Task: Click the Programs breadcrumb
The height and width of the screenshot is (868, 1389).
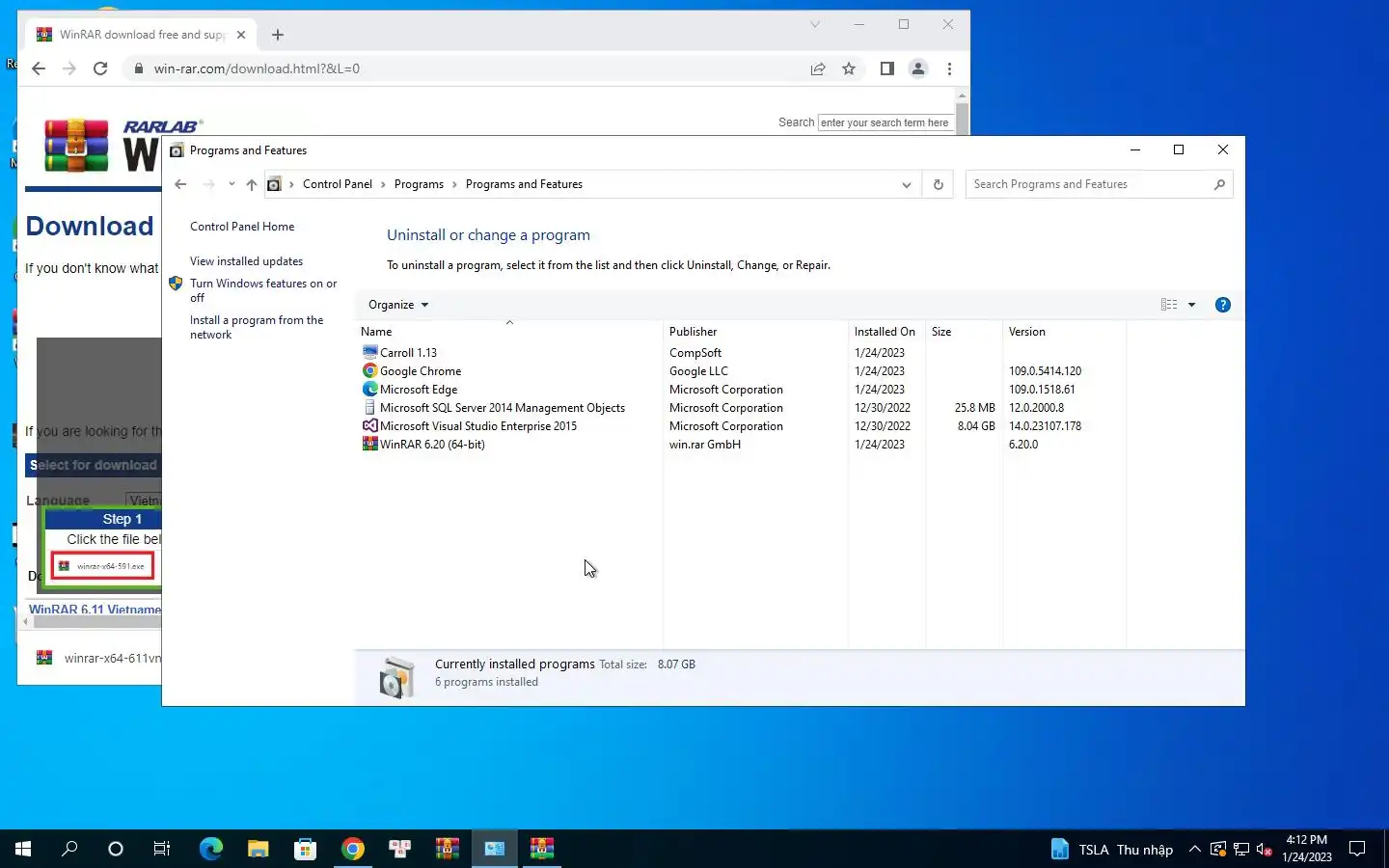Action: (x=419, y=184)
